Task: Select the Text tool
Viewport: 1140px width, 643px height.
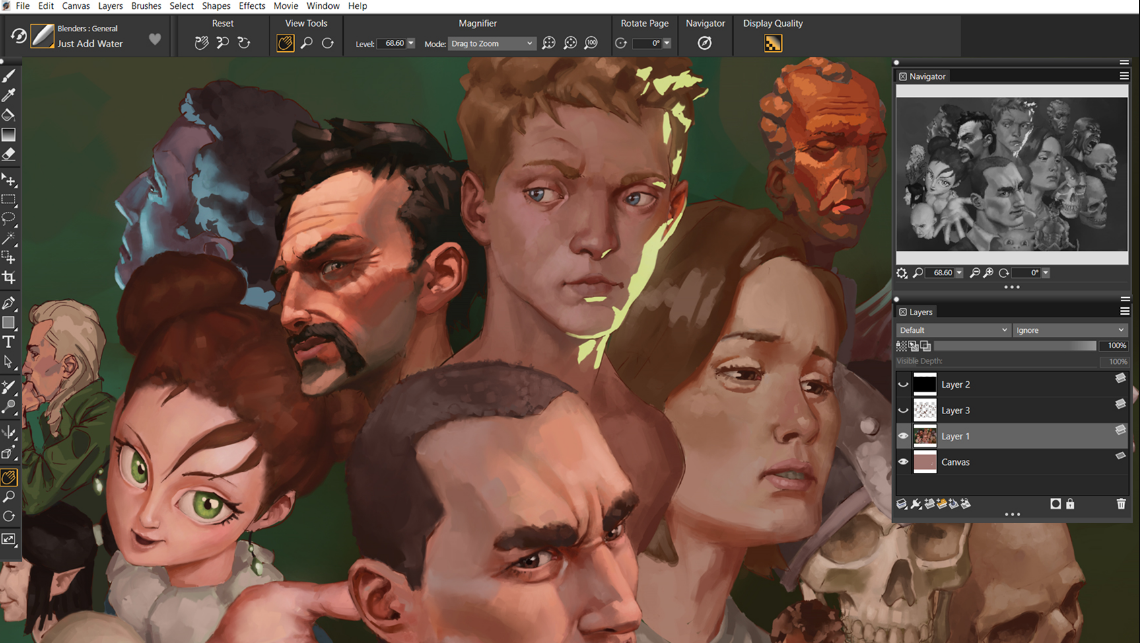Action: click(9, 342)
